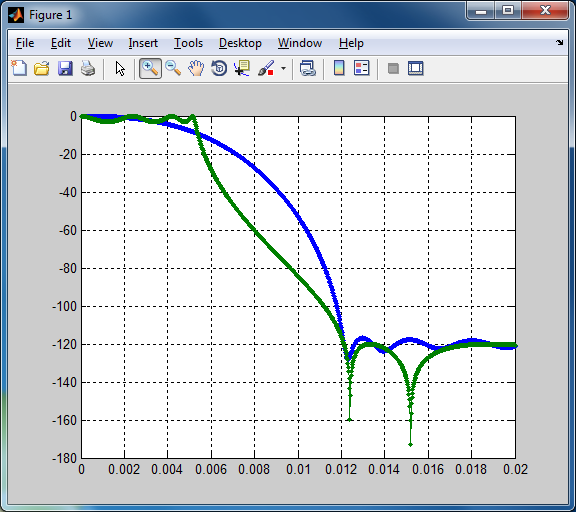The width and height of the screenshot is (576, 512).
Task: Open the File menu
Action: 25,43
